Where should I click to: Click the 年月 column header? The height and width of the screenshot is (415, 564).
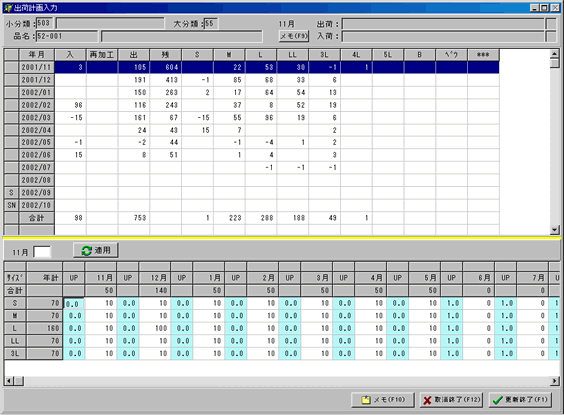coord(36,55)
